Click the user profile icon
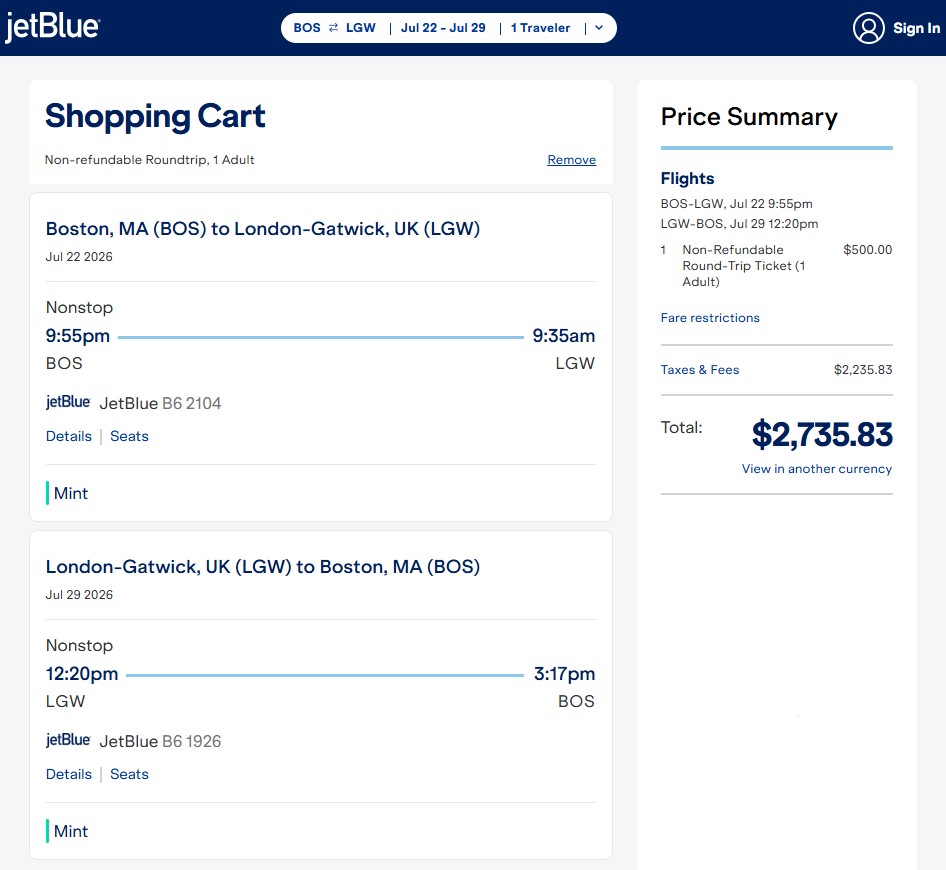This screenshot has width=946, height=870. (x=868, y=28)
